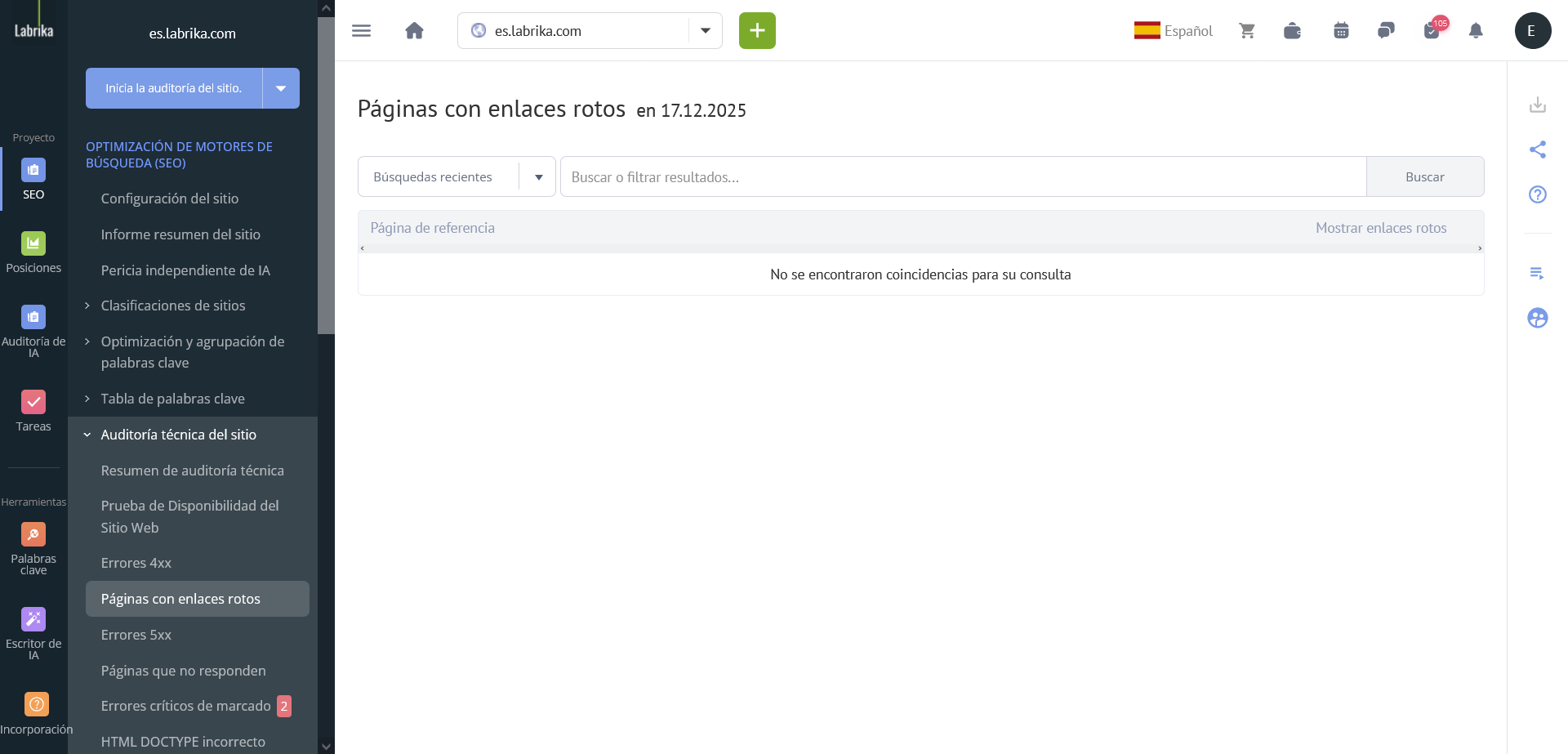Open Errores 4xx
This screenshot has height=754, width=1568.
click(136, 563)
